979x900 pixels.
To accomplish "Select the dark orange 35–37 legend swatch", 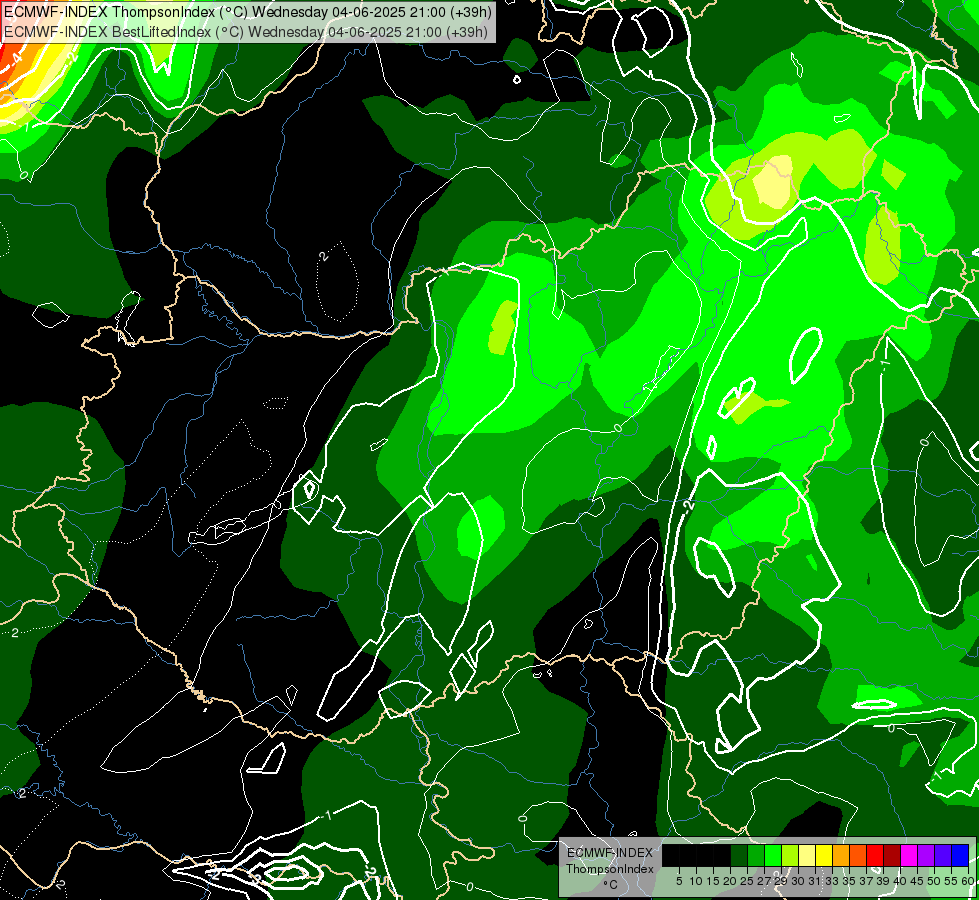I will 858,855.
